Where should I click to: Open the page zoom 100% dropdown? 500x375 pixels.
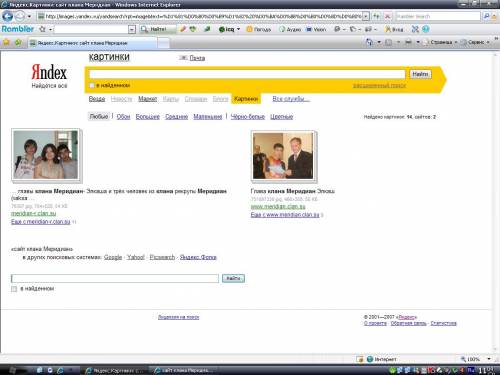pos(489,359)
